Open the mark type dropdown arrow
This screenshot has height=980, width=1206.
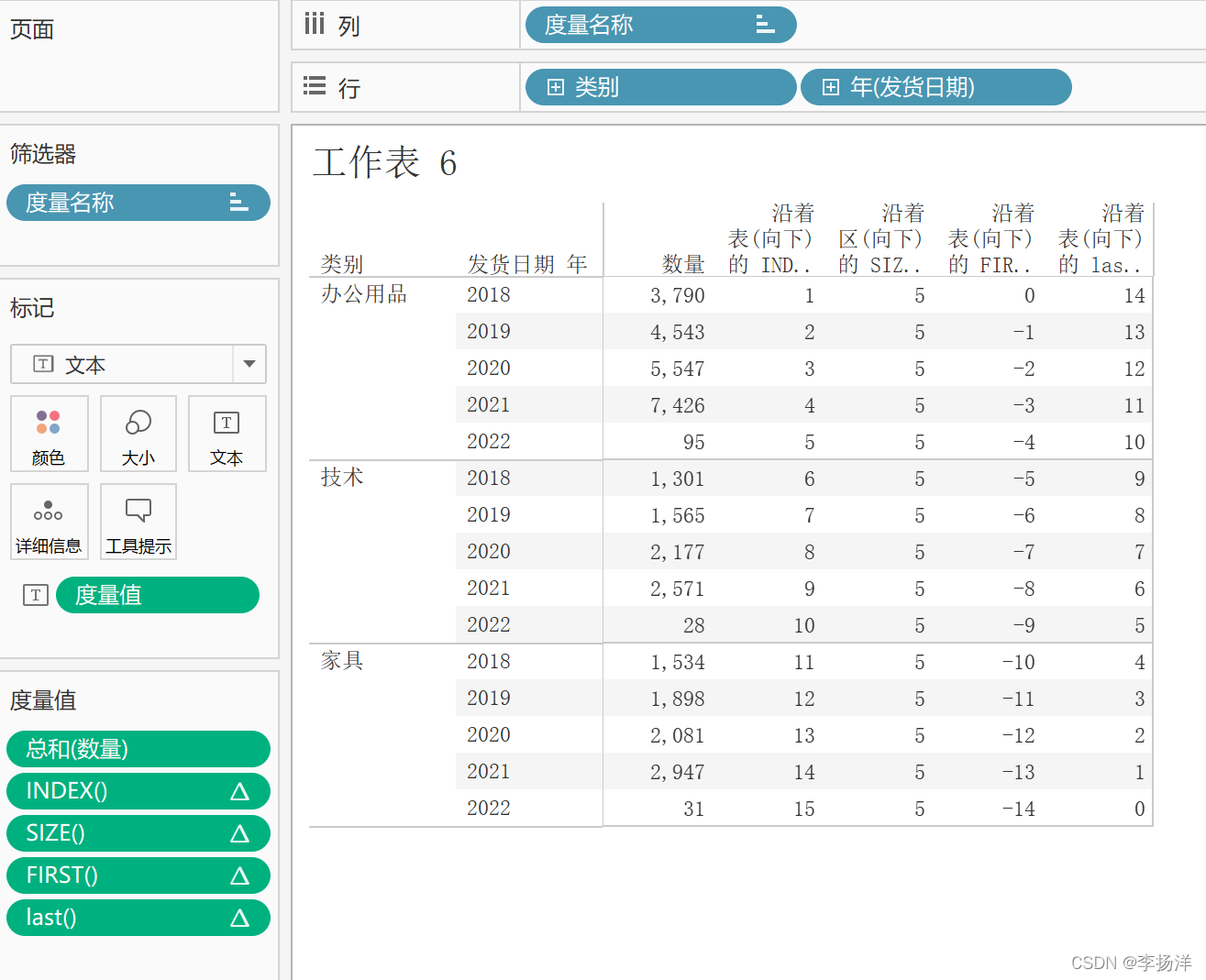tap(249, 364)
